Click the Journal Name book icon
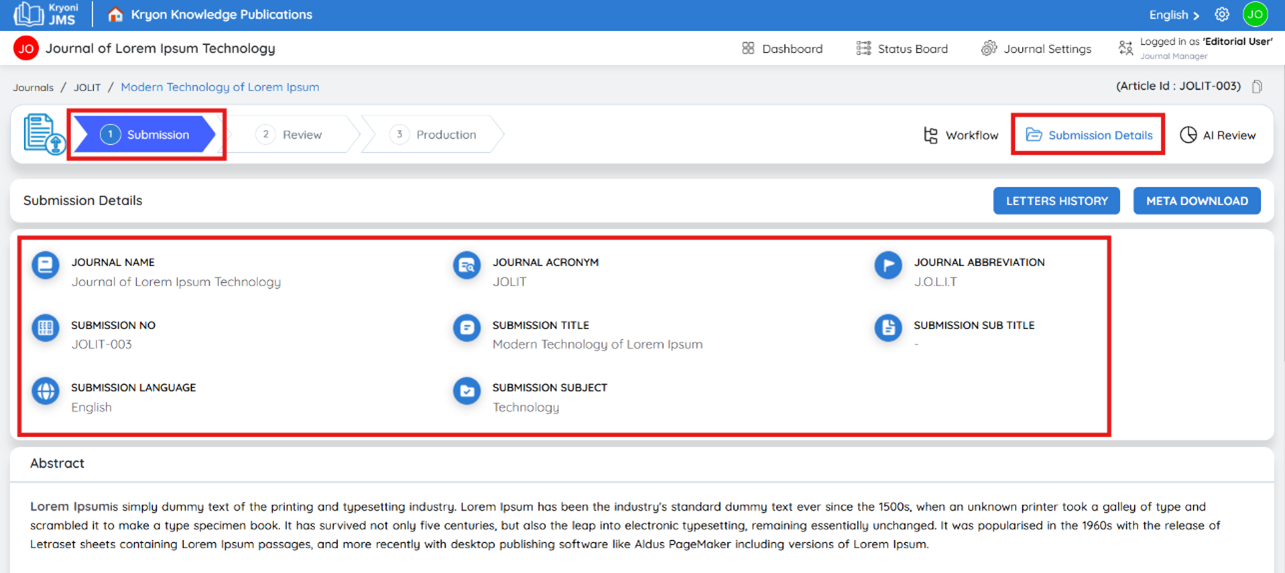 click(x=46, y=265)
